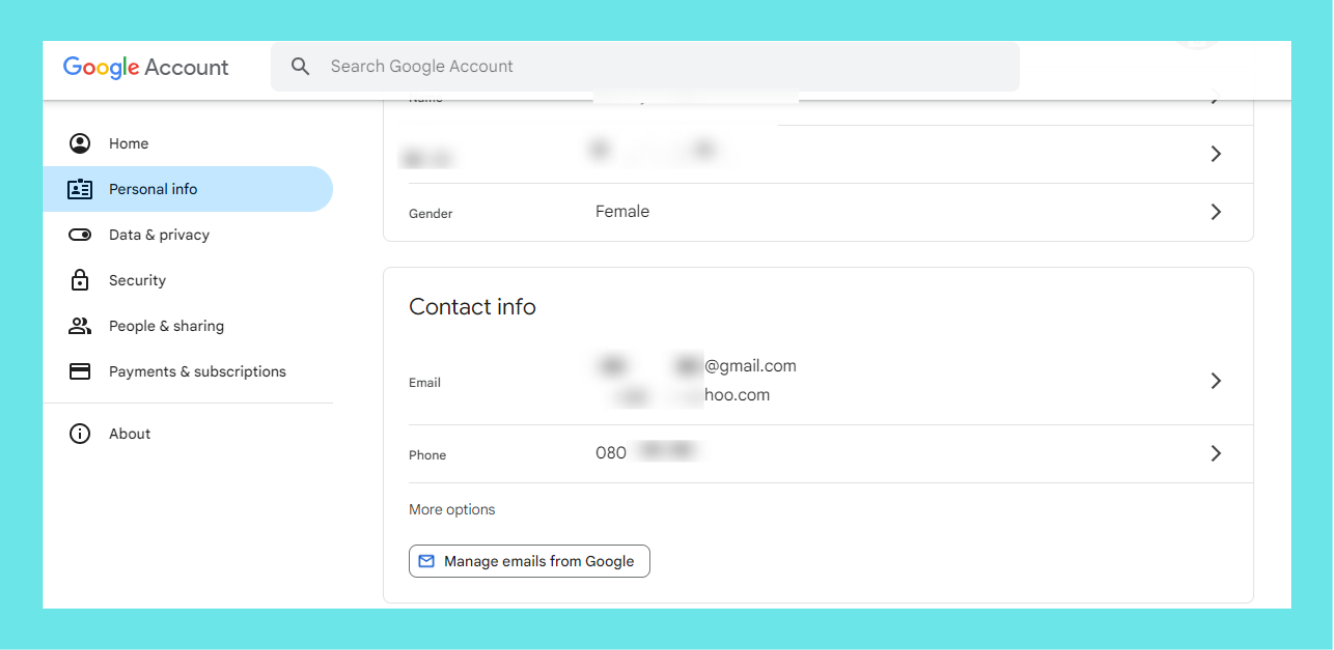Click the Search Google Account field

click(660, 66)
